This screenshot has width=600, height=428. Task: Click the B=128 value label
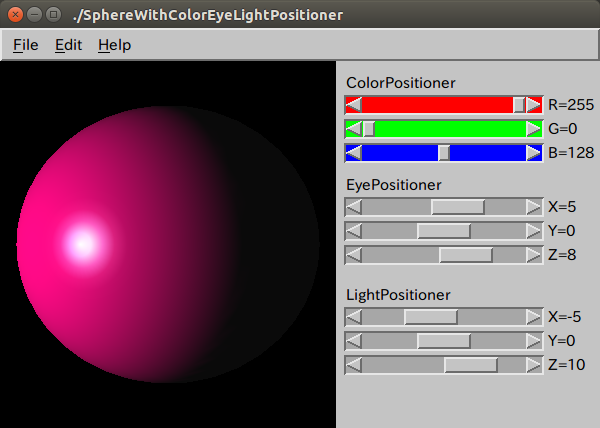tap(571, 153)
